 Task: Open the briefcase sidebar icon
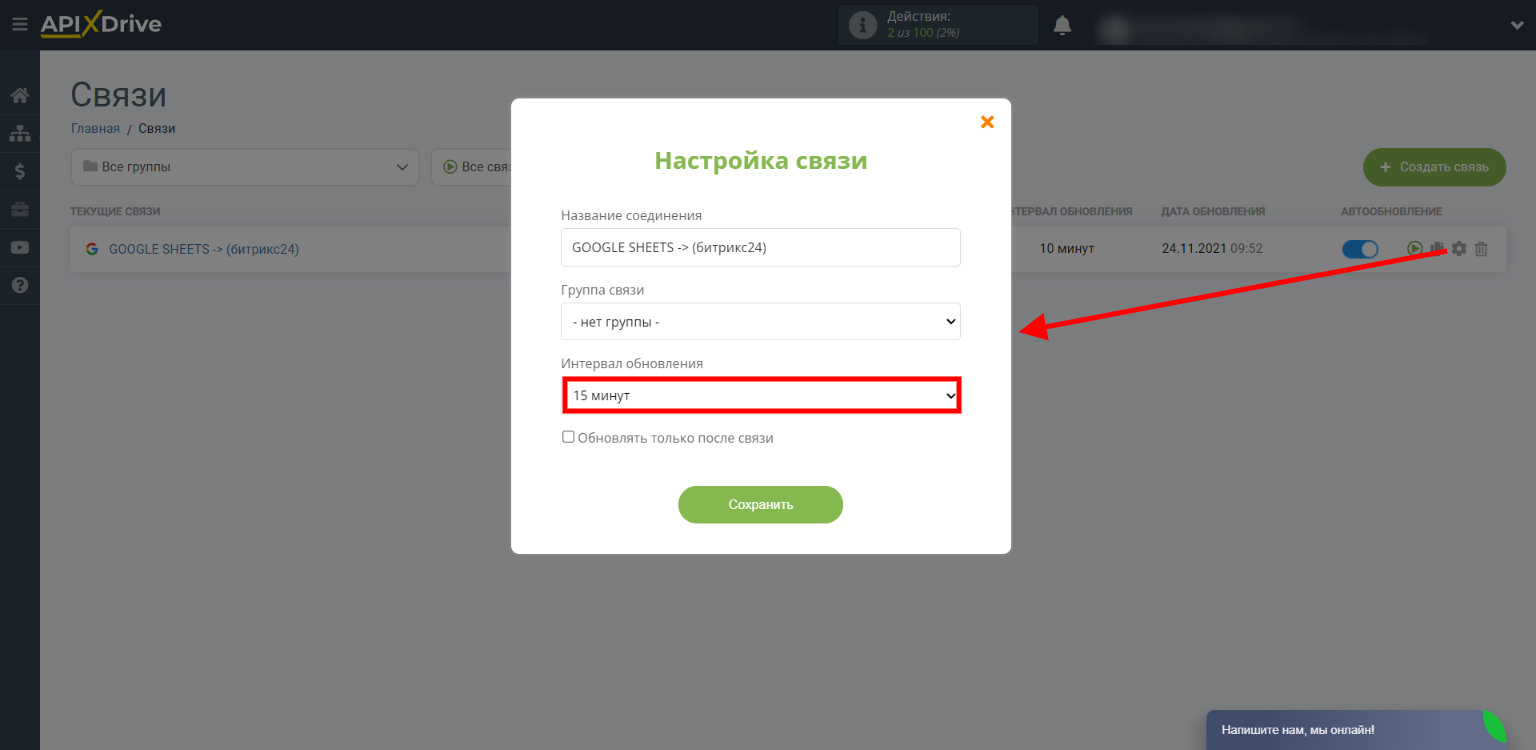pyautogui.click(x=19, y=210)
